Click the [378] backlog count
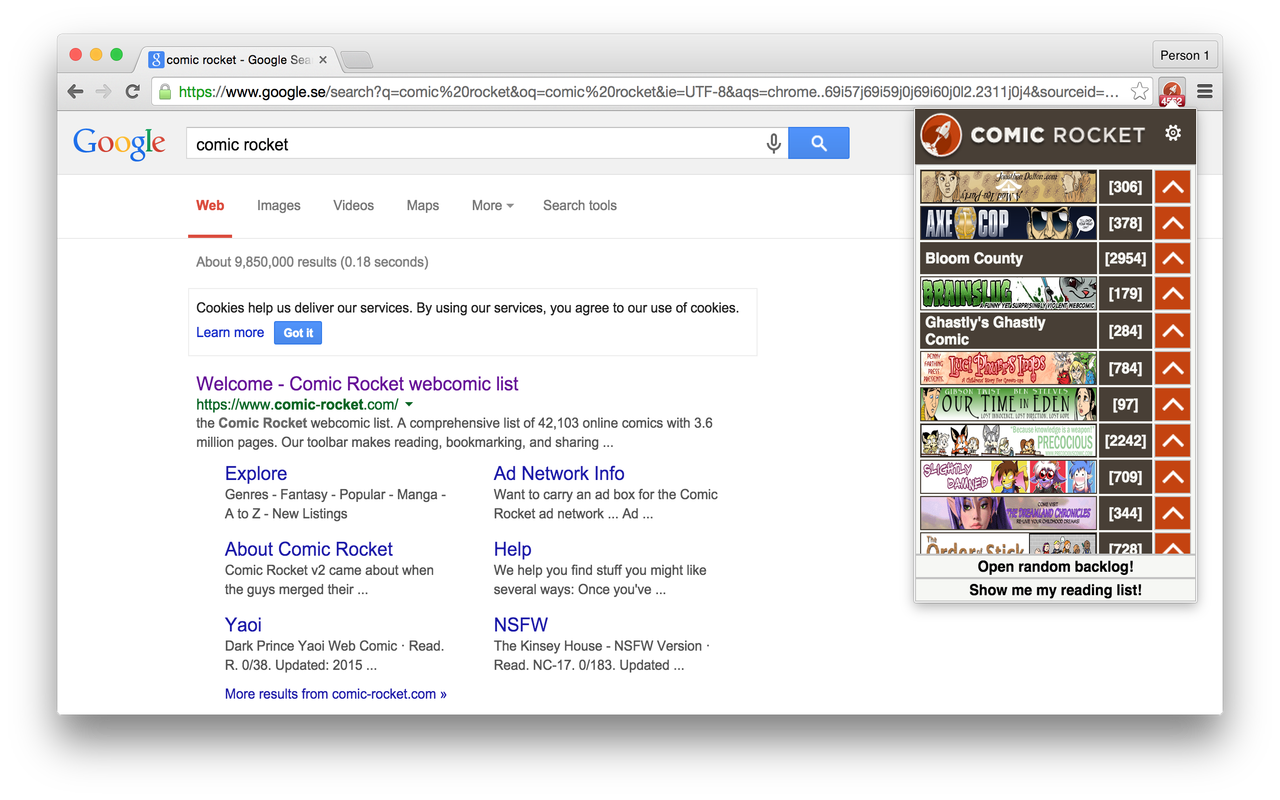The image size is (1280, 800). [1125, 223]
